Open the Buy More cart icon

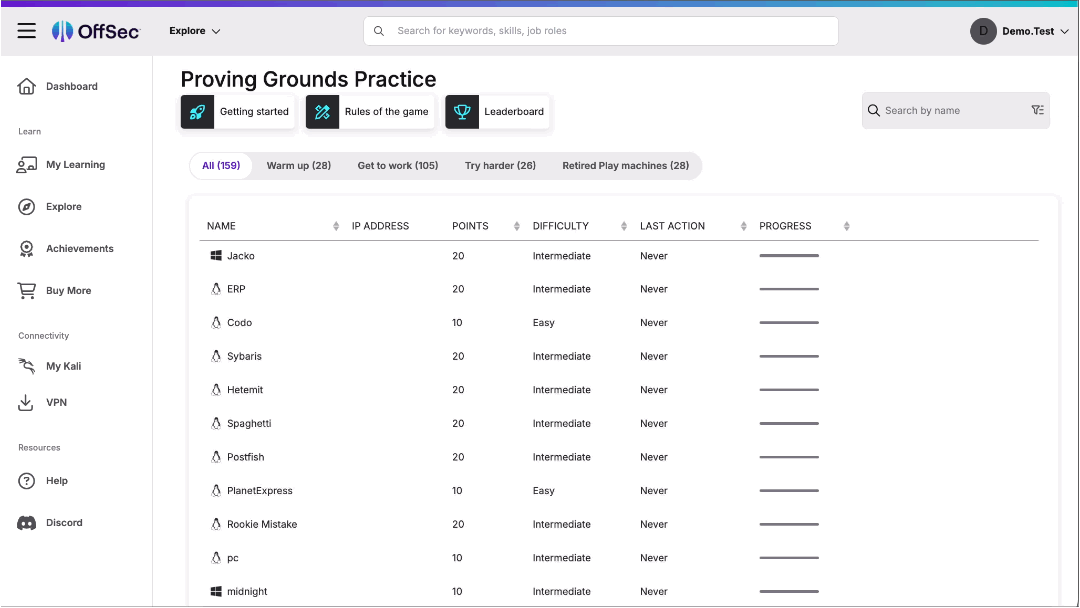[x=27, y=291]
